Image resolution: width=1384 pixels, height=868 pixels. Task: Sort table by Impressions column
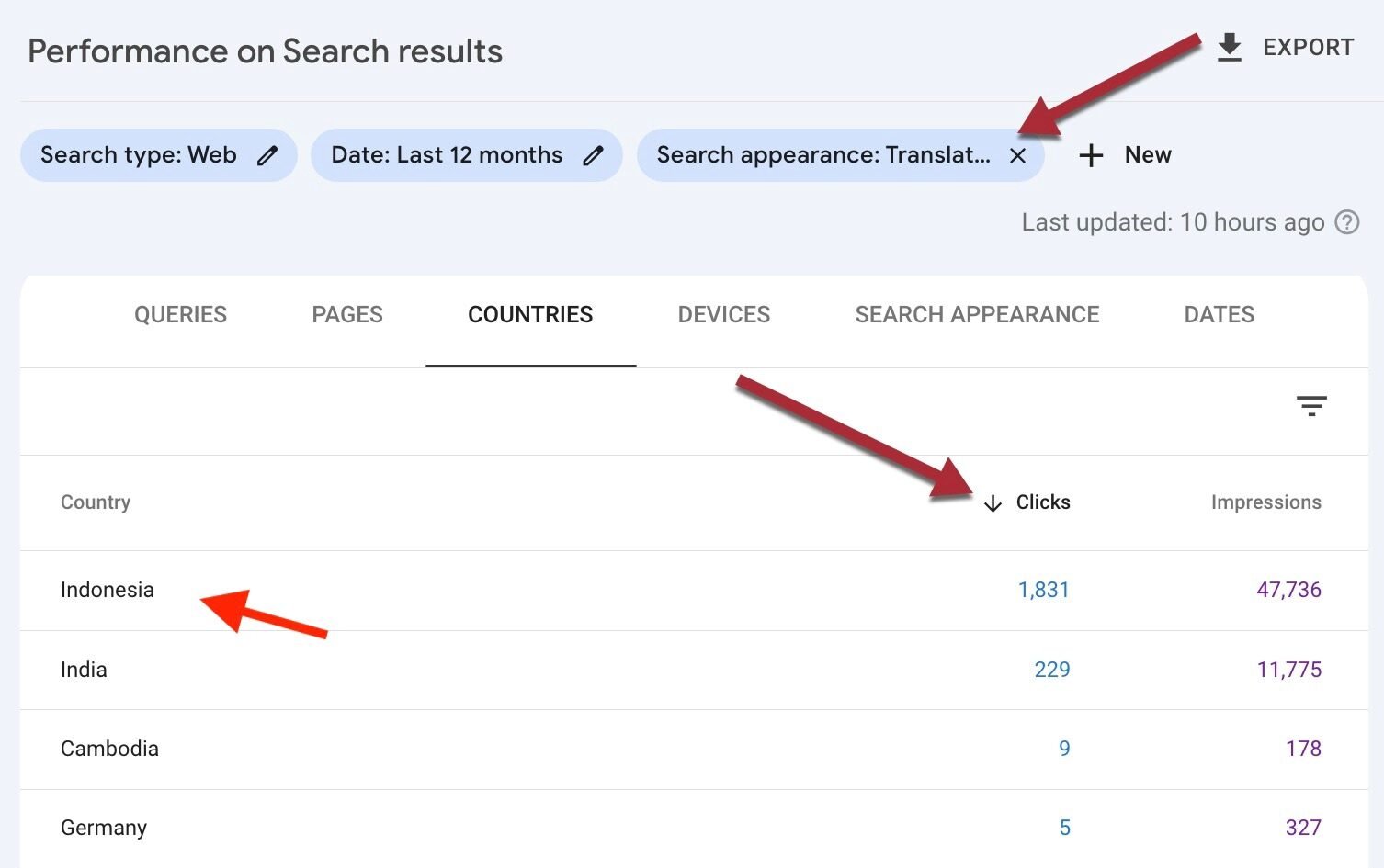1265,502
